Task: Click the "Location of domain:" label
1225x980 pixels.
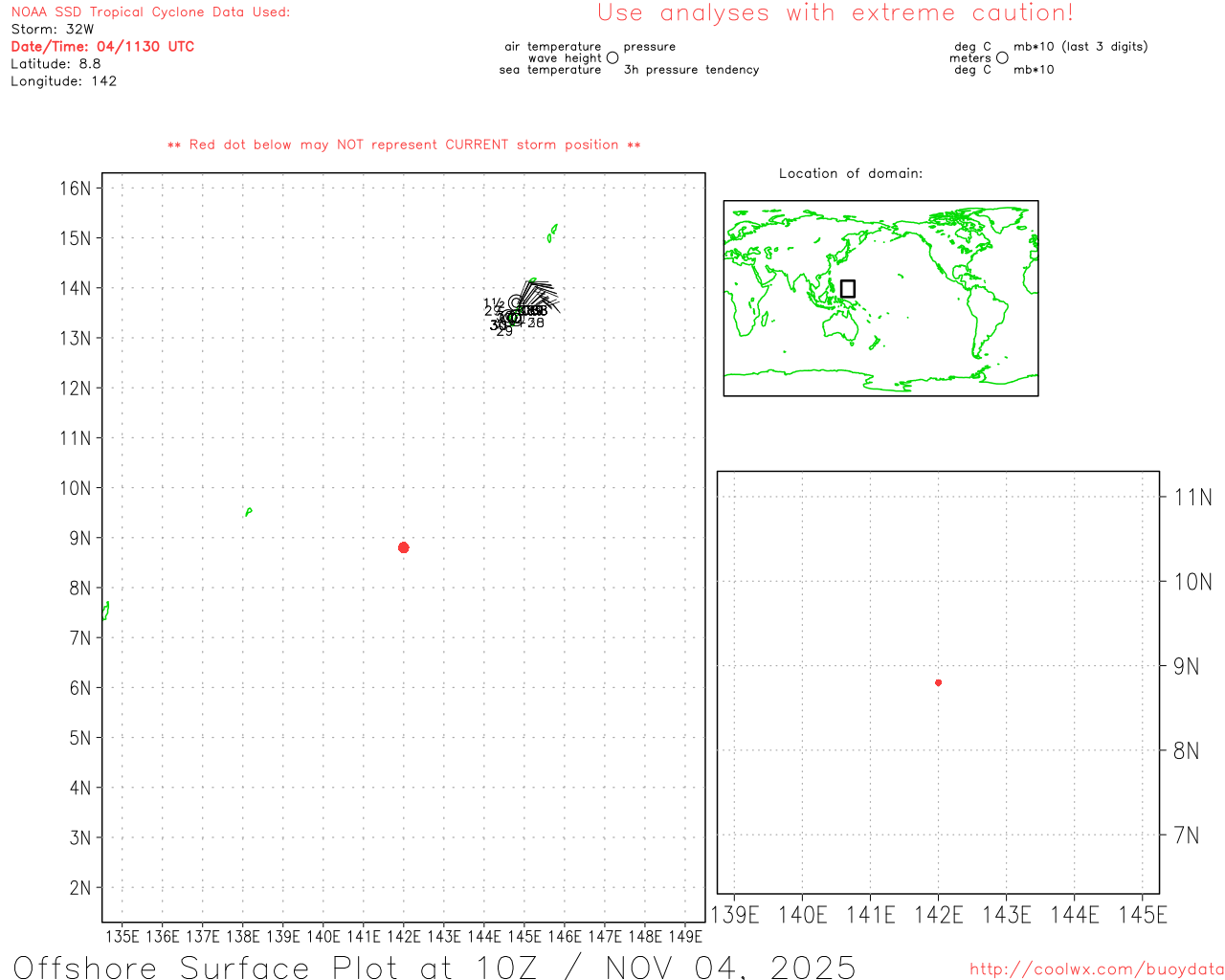Action: click(x=851, y=173)
